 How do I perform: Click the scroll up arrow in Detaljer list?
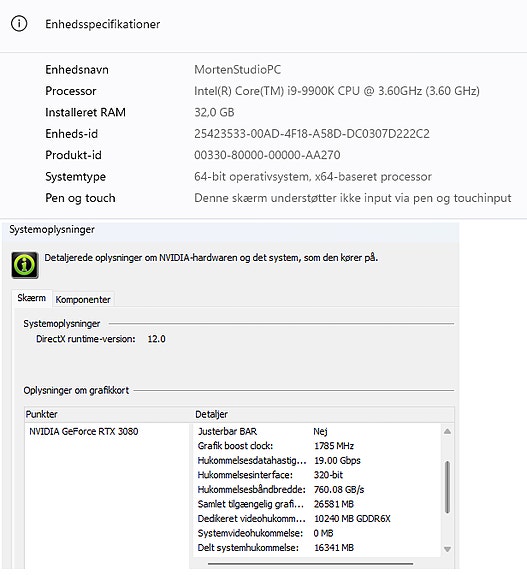[447, 431]
